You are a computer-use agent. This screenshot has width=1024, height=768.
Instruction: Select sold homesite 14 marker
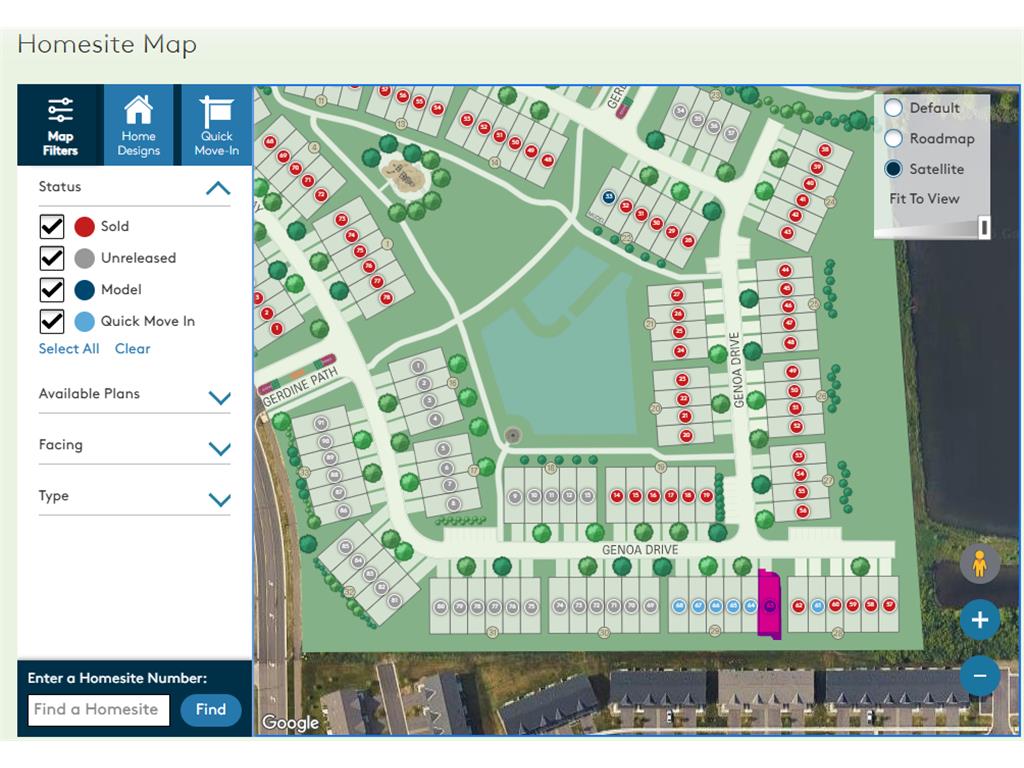(616, 496)
